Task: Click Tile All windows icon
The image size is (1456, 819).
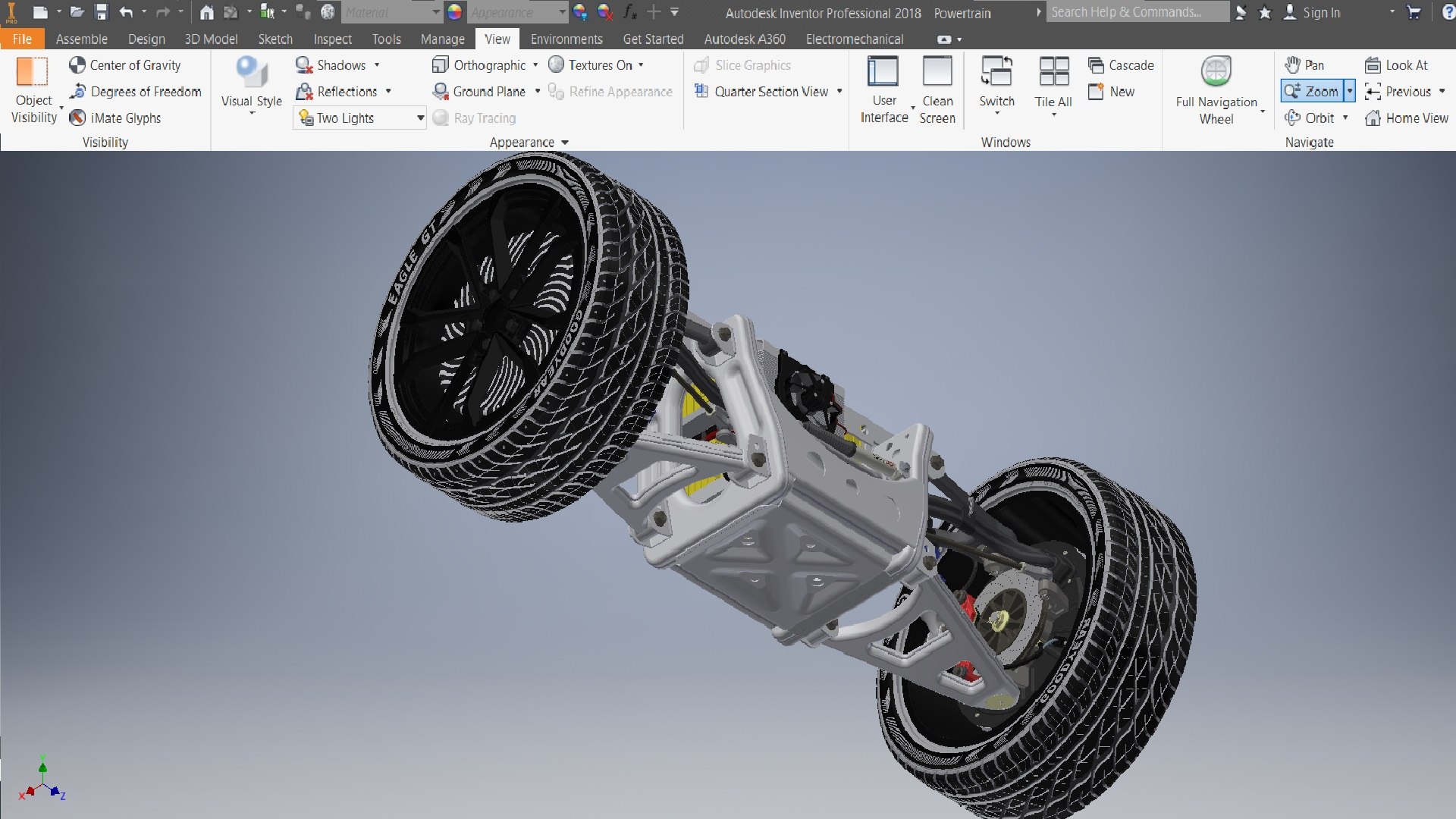Action: 1053,71
